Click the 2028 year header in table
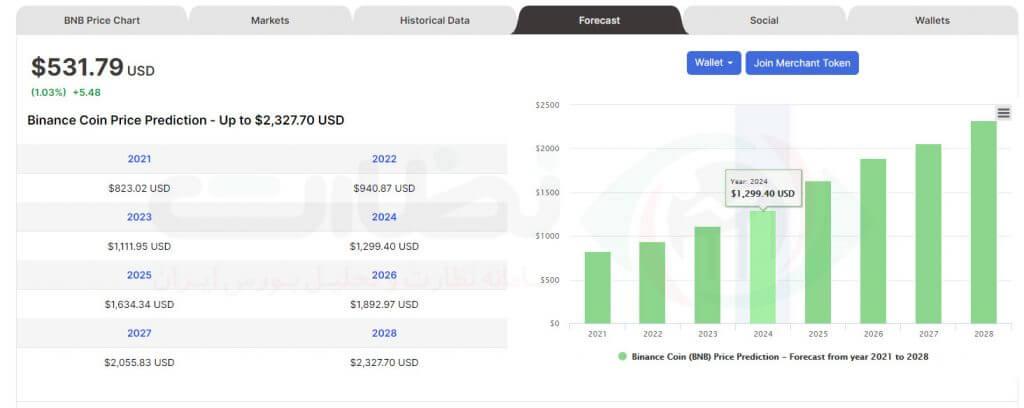 (384, 333)
